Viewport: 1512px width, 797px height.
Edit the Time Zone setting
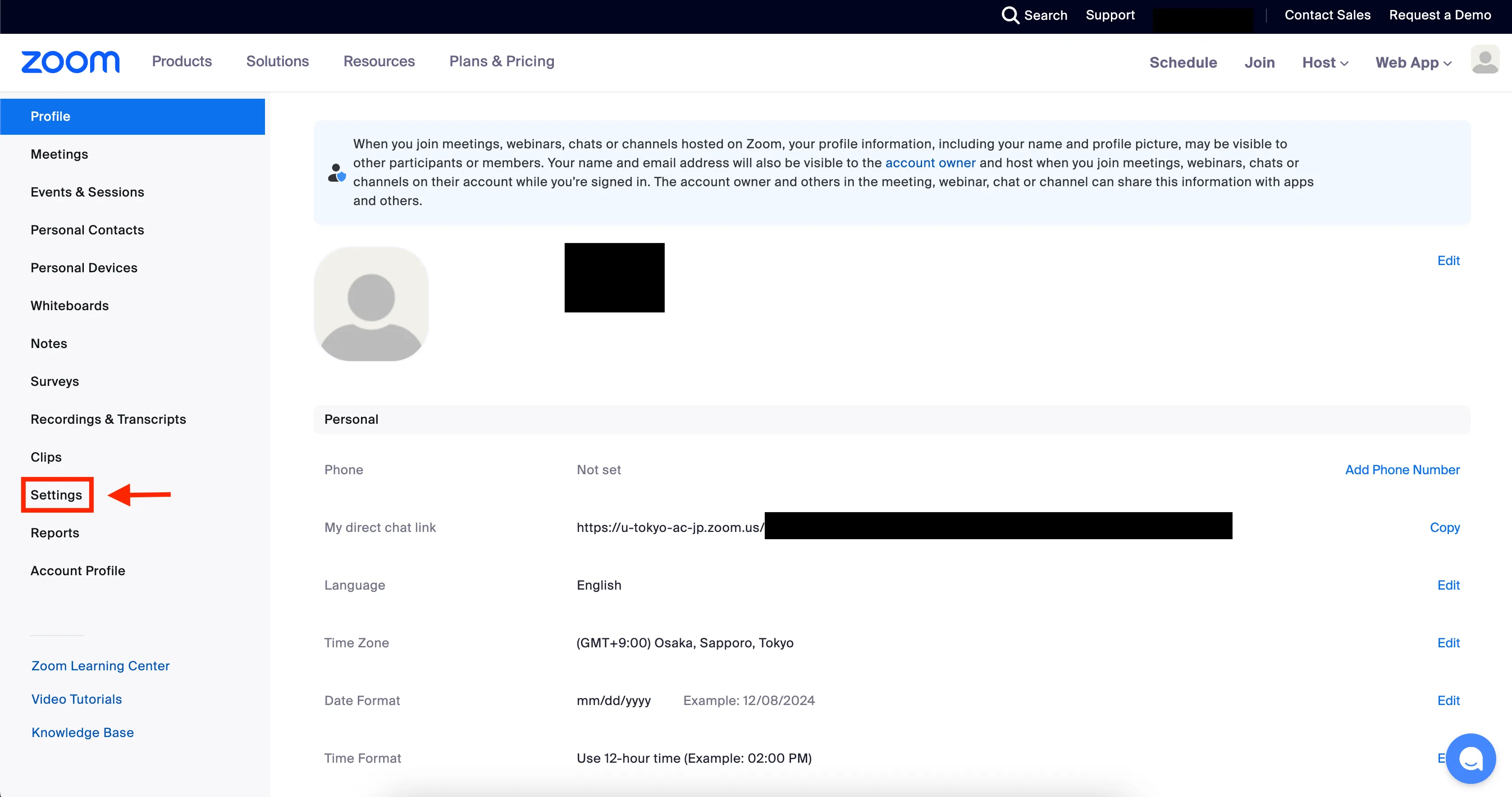pyautogui.click(x=1448, y=642)
